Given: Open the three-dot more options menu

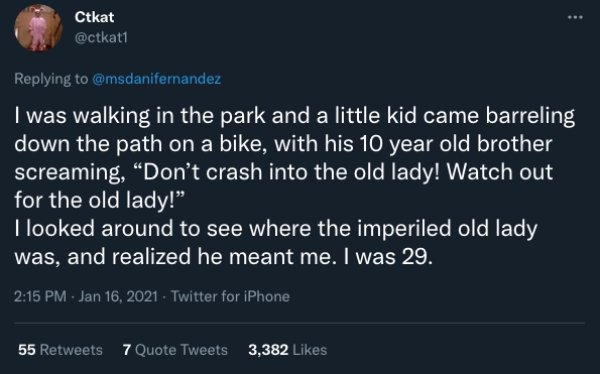Looking at the screenshot, I should coord(575,17).
